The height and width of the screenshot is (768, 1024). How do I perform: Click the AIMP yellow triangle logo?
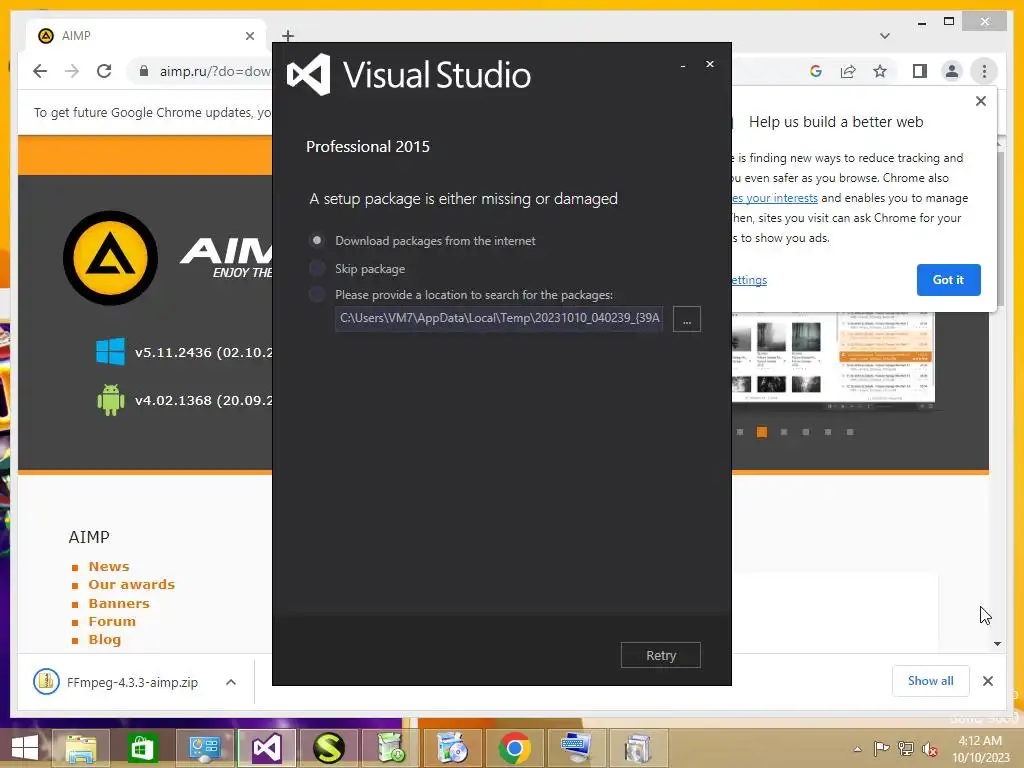point(110,258)
